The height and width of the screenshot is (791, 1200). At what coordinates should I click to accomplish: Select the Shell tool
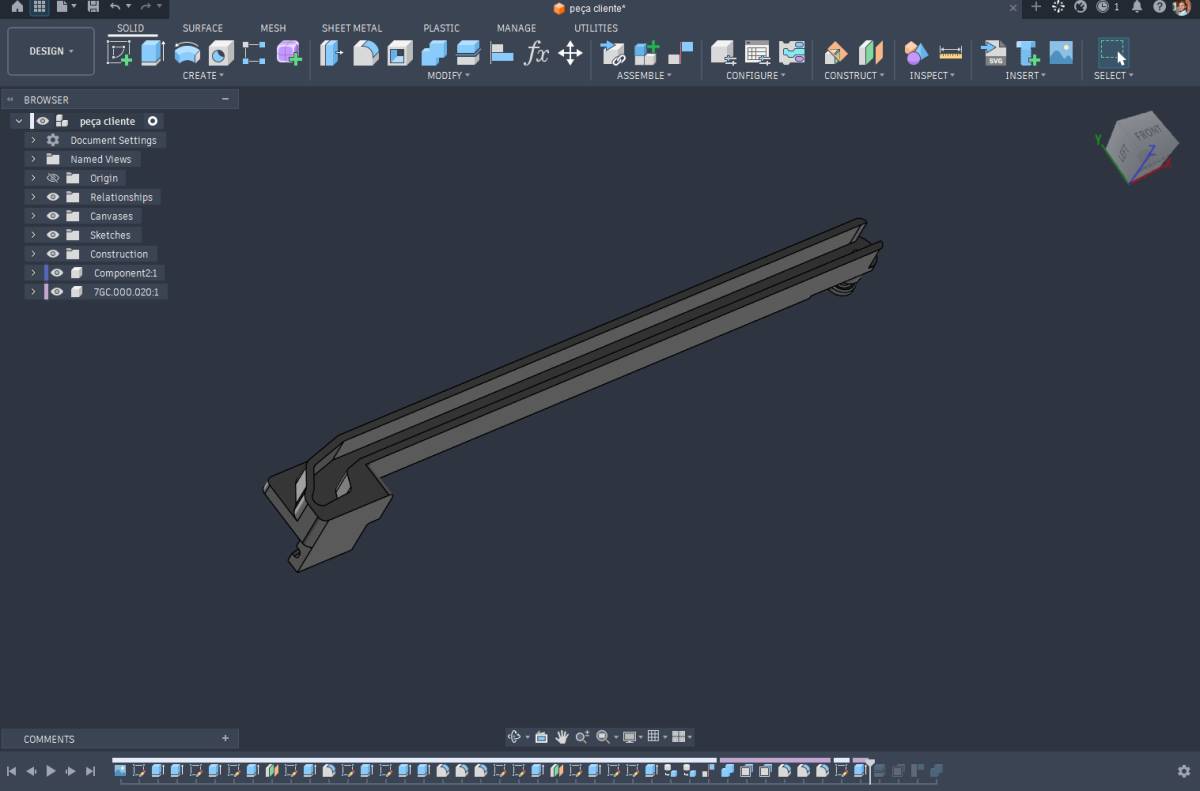click(x=399, y=53)
